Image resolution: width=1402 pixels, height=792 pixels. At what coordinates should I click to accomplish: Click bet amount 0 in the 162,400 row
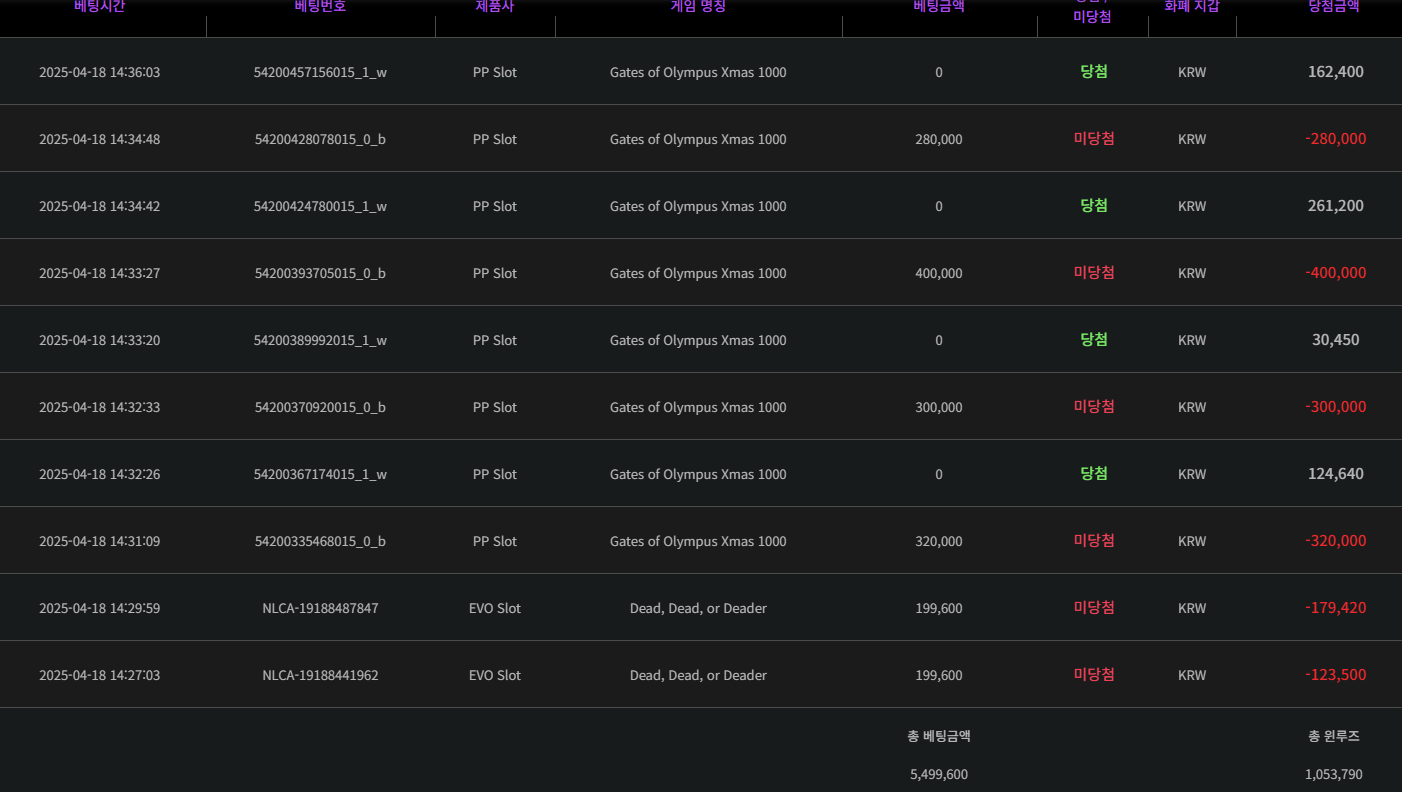pos(938,72)
